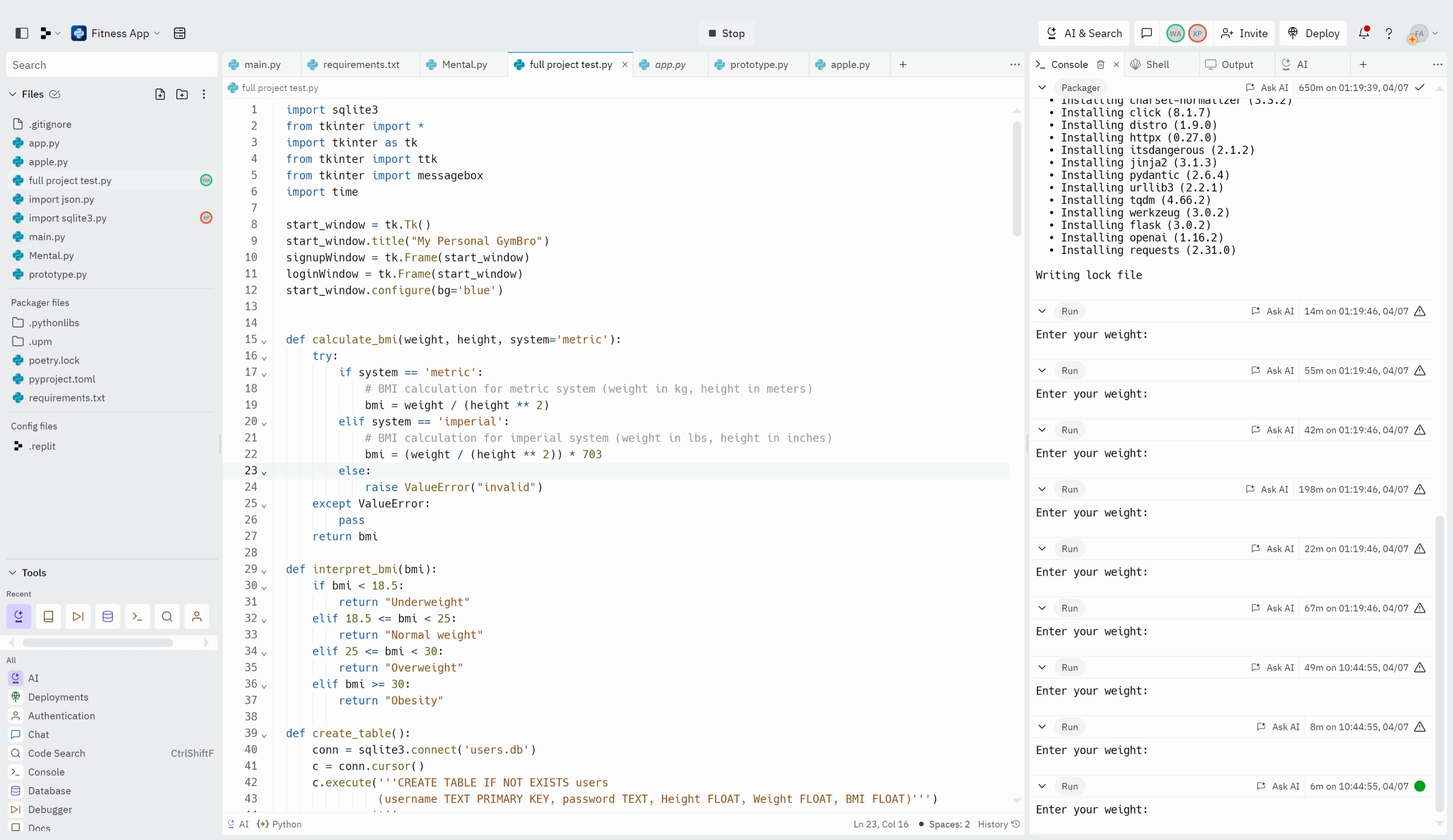The image size is (1453, 840).
Task: Click the new folder icon
Action: [x=182, y=94]
